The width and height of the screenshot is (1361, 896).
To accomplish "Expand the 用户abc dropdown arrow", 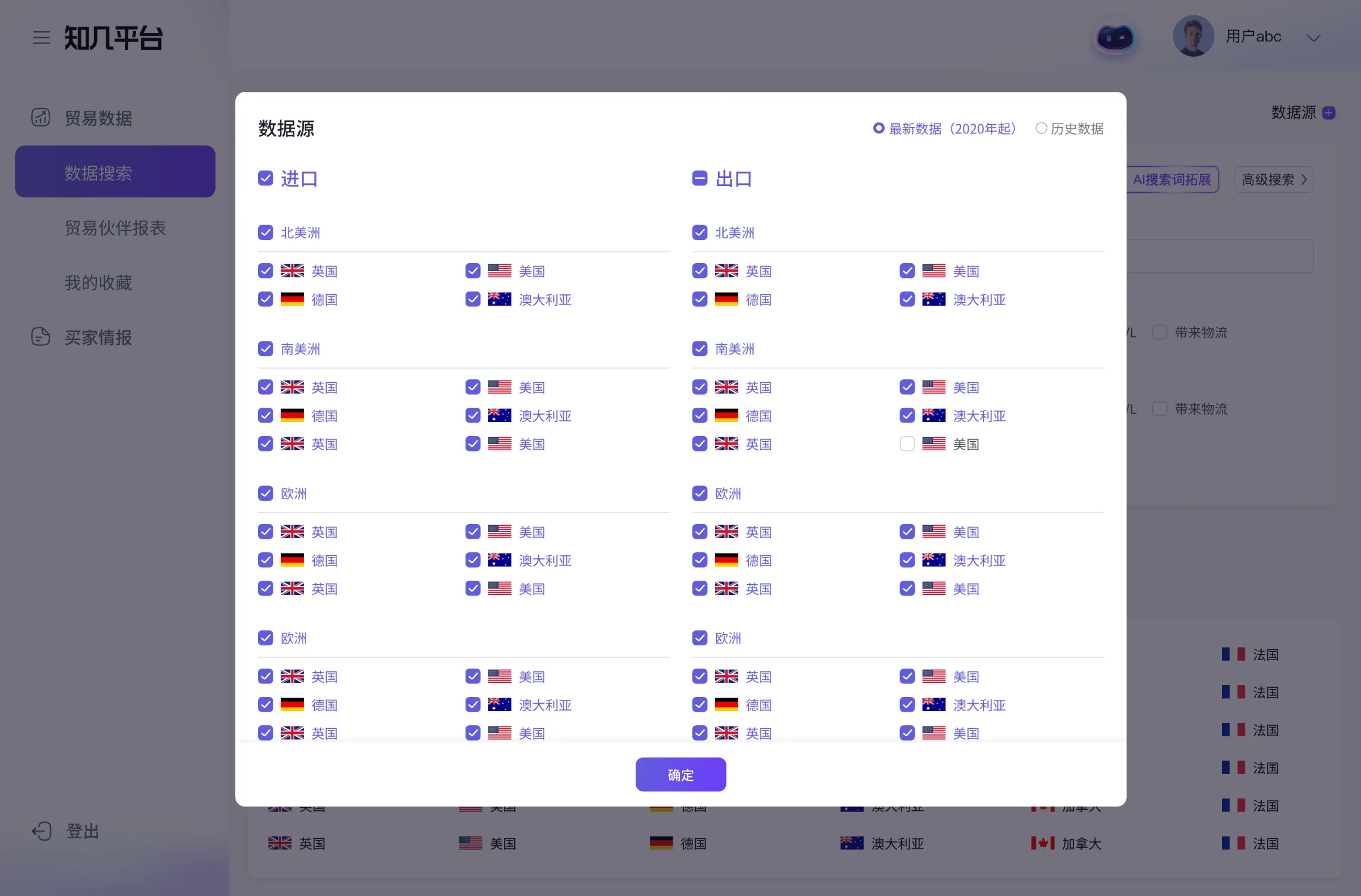I will click(x=1313, y=38).
